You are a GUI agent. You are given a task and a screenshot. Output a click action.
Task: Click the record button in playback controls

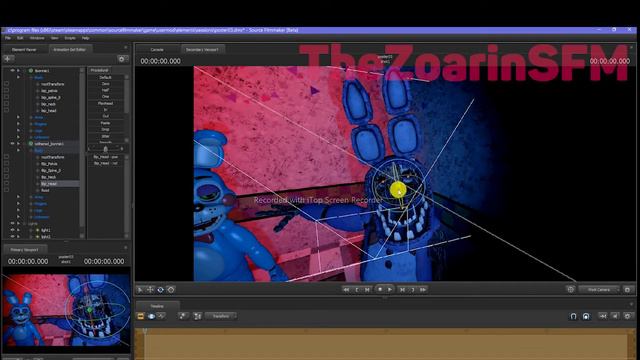[380, 289]
